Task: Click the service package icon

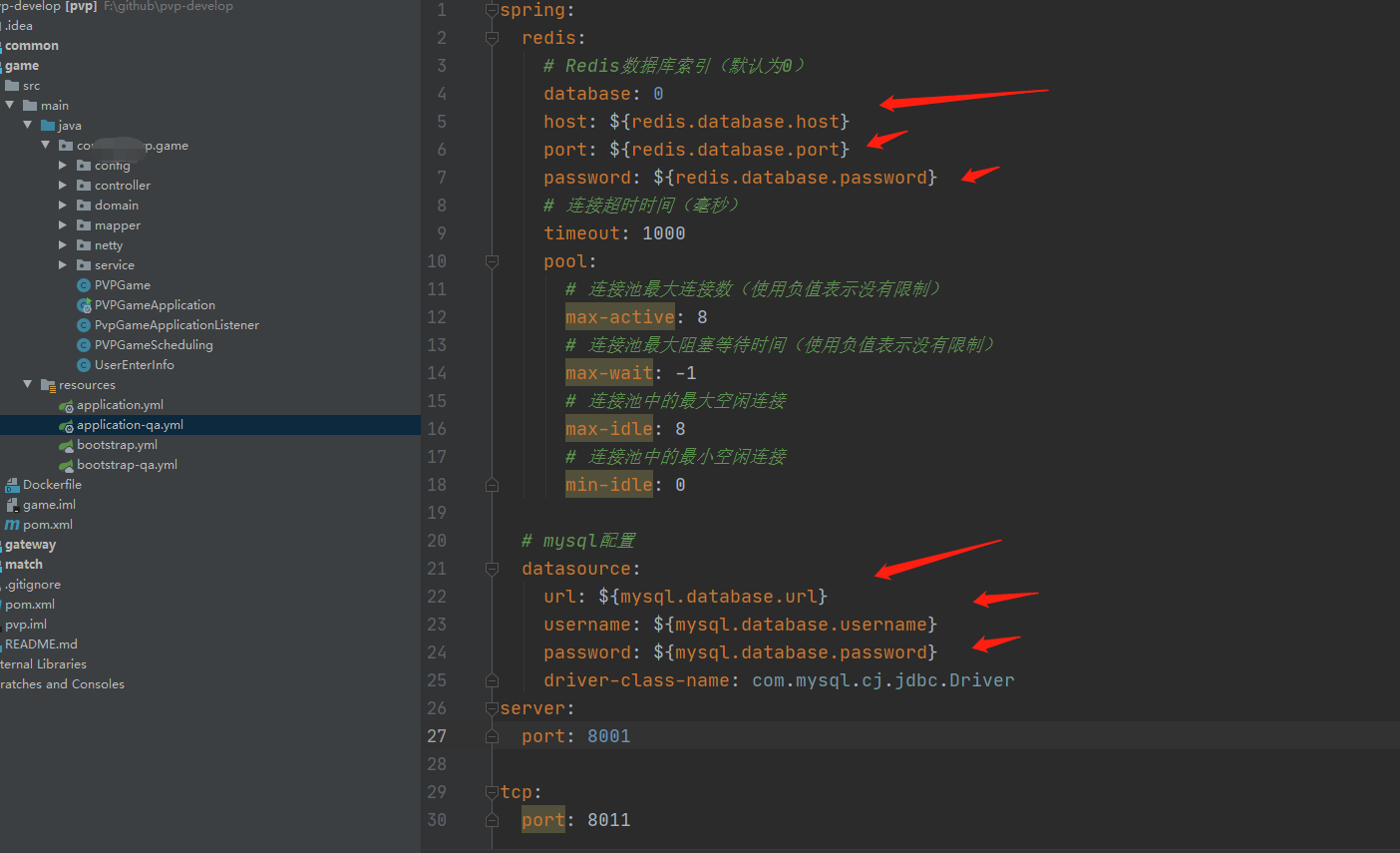Action: tap(84, 265)
